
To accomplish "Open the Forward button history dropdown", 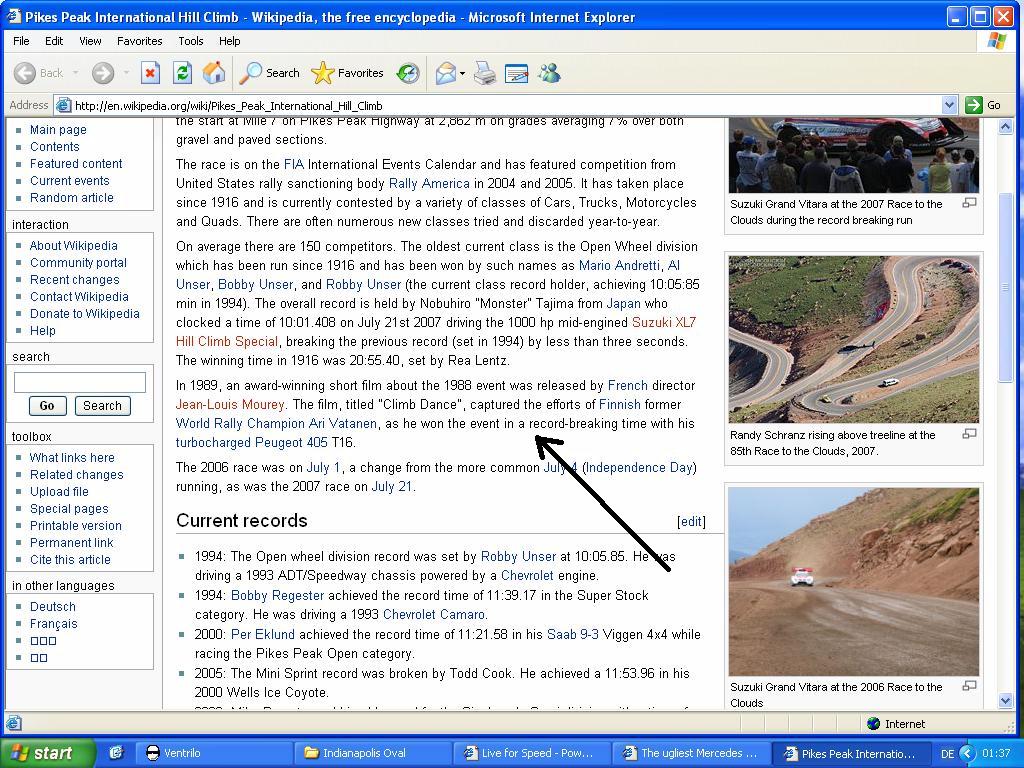I will tap(125, 73).
